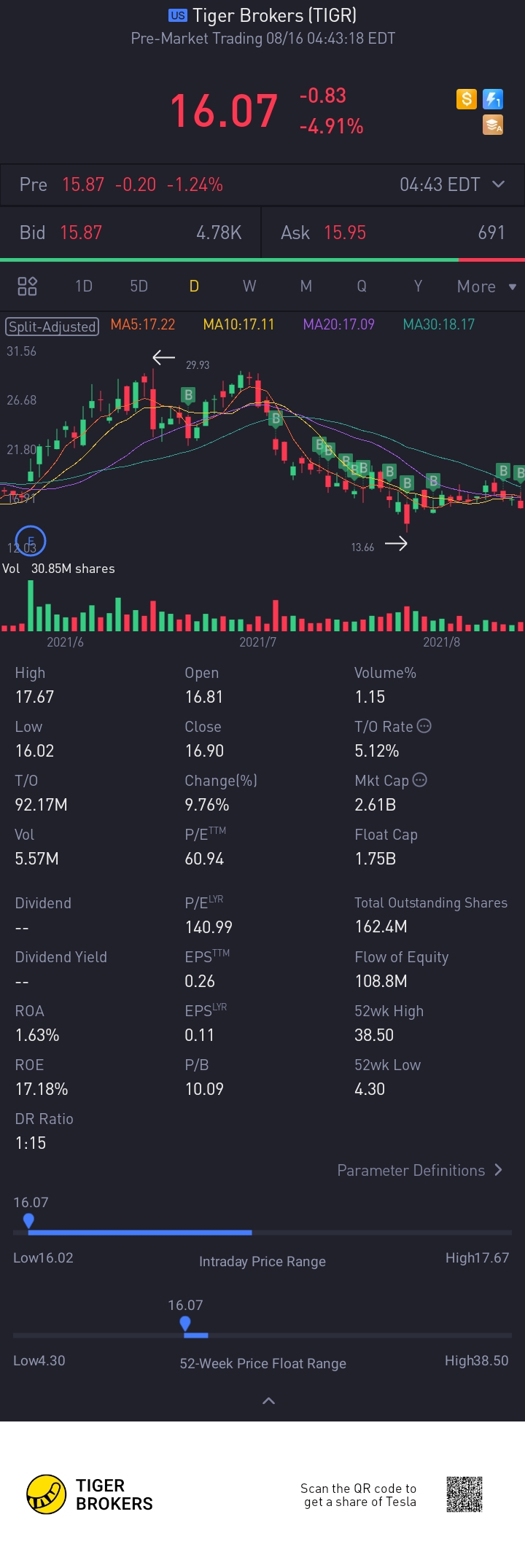Select the W weekly chart tab
This screenshot has height=1568, width=525.
(249, 286)
